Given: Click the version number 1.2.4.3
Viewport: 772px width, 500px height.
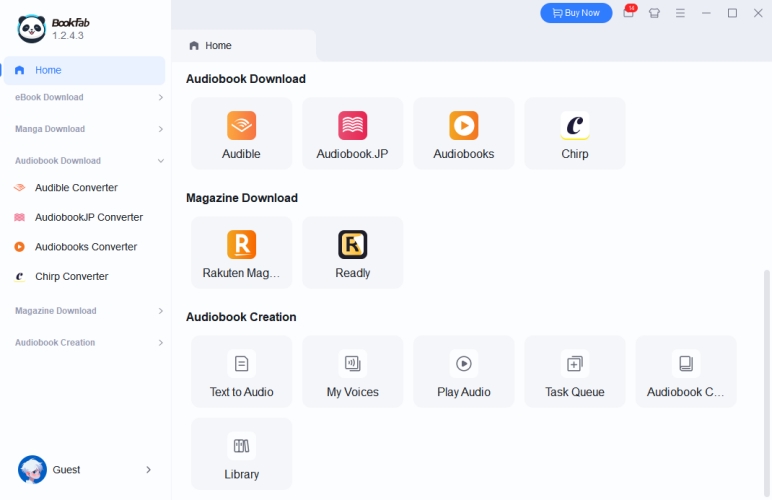Looking at the screenshot, I should tap(68, 35).
